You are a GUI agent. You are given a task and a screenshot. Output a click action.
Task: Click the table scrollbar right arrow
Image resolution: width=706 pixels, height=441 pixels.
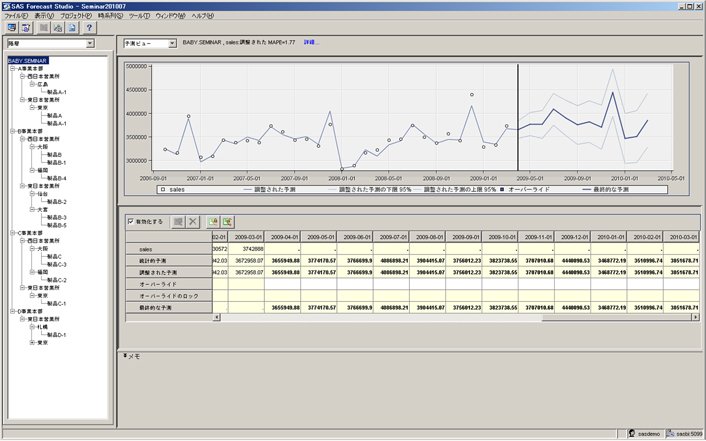pyautogui.click(x=696, y=317)
